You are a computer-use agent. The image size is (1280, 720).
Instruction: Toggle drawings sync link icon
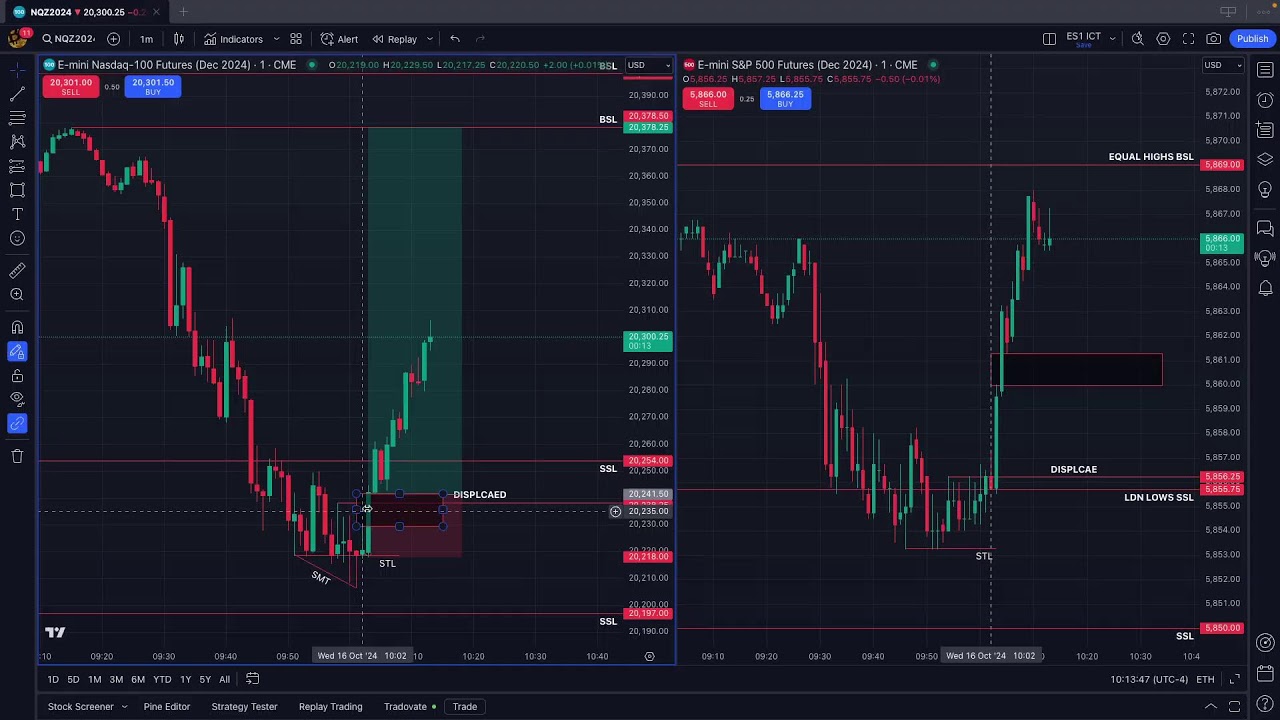click(x=17, y=423)
